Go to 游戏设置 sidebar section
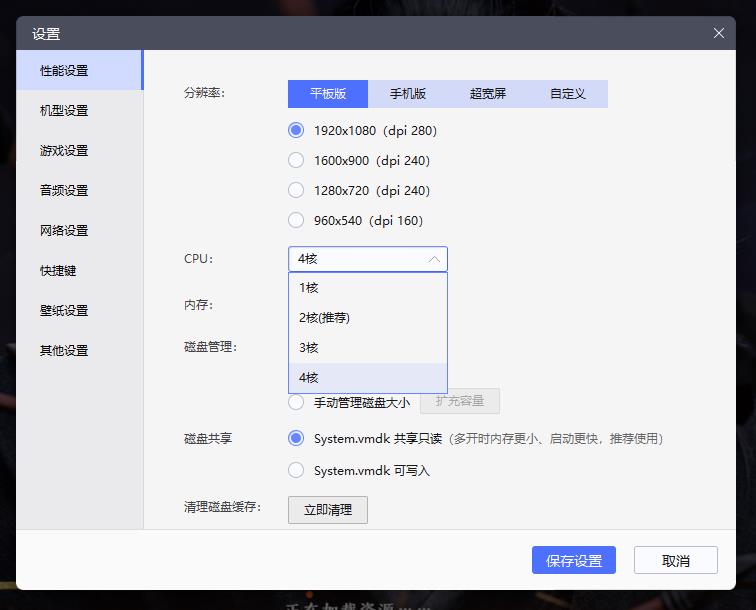The height and width of the screenshot is (610, 756). click(64, 151)
